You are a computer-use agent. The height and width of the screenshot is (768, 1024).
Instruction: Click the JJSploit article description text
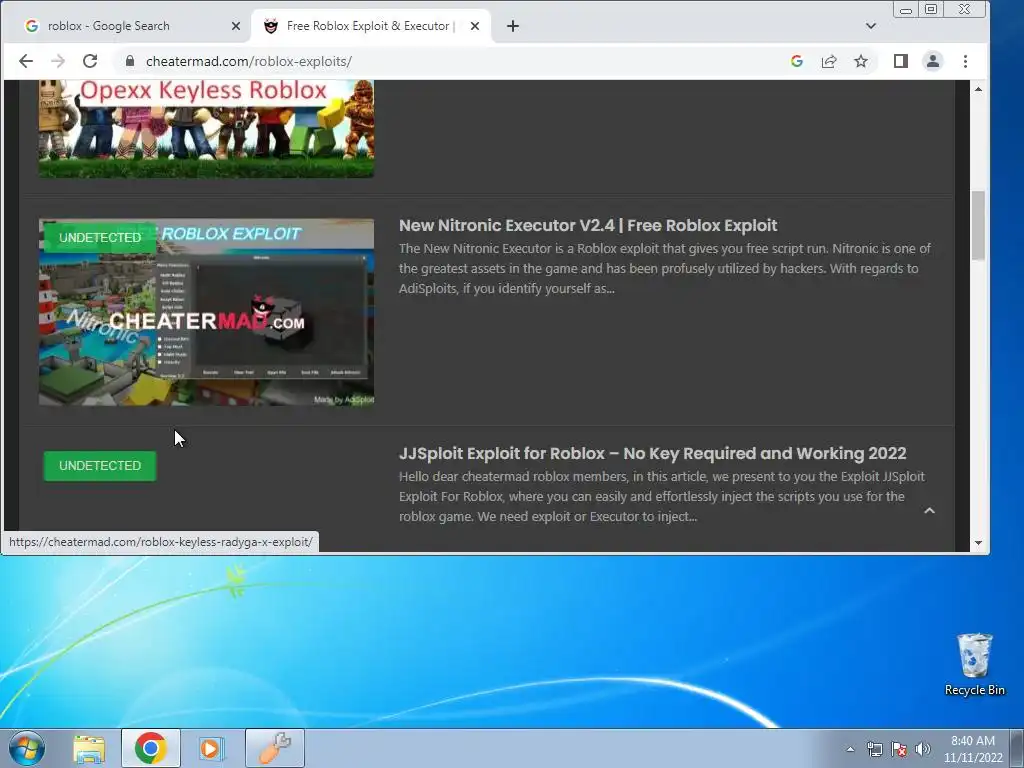(662, 496)
